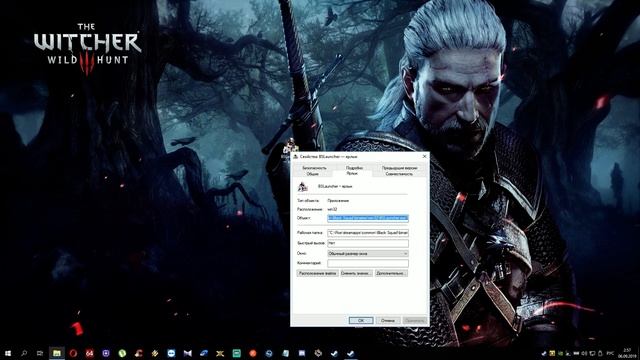
Task: Close the BSLauncher properties dialog
Action: point(424,156)
